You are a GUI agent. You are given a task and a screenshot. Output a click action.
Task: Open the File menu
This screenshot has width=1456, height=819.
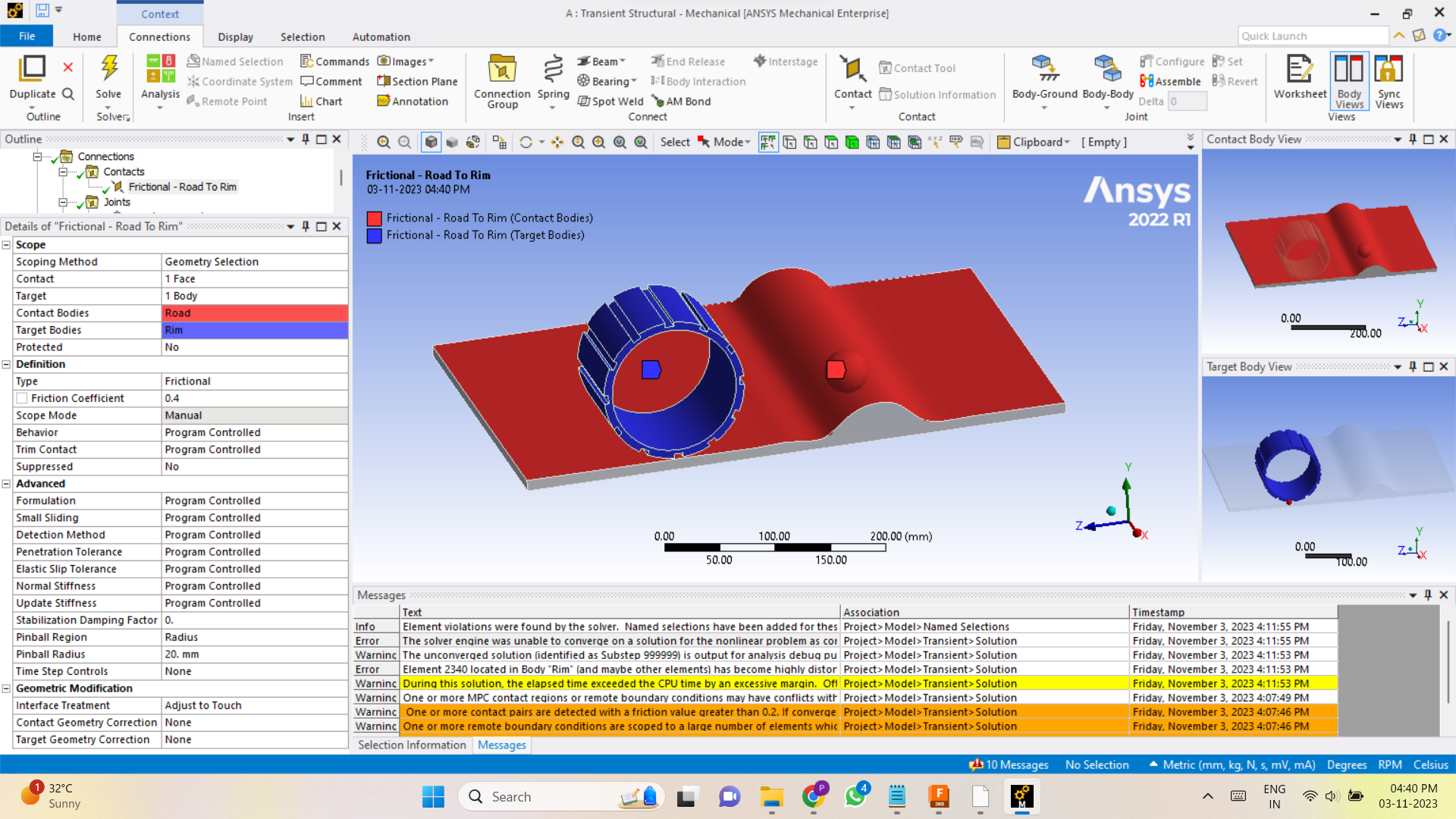(x=27, y=36)
